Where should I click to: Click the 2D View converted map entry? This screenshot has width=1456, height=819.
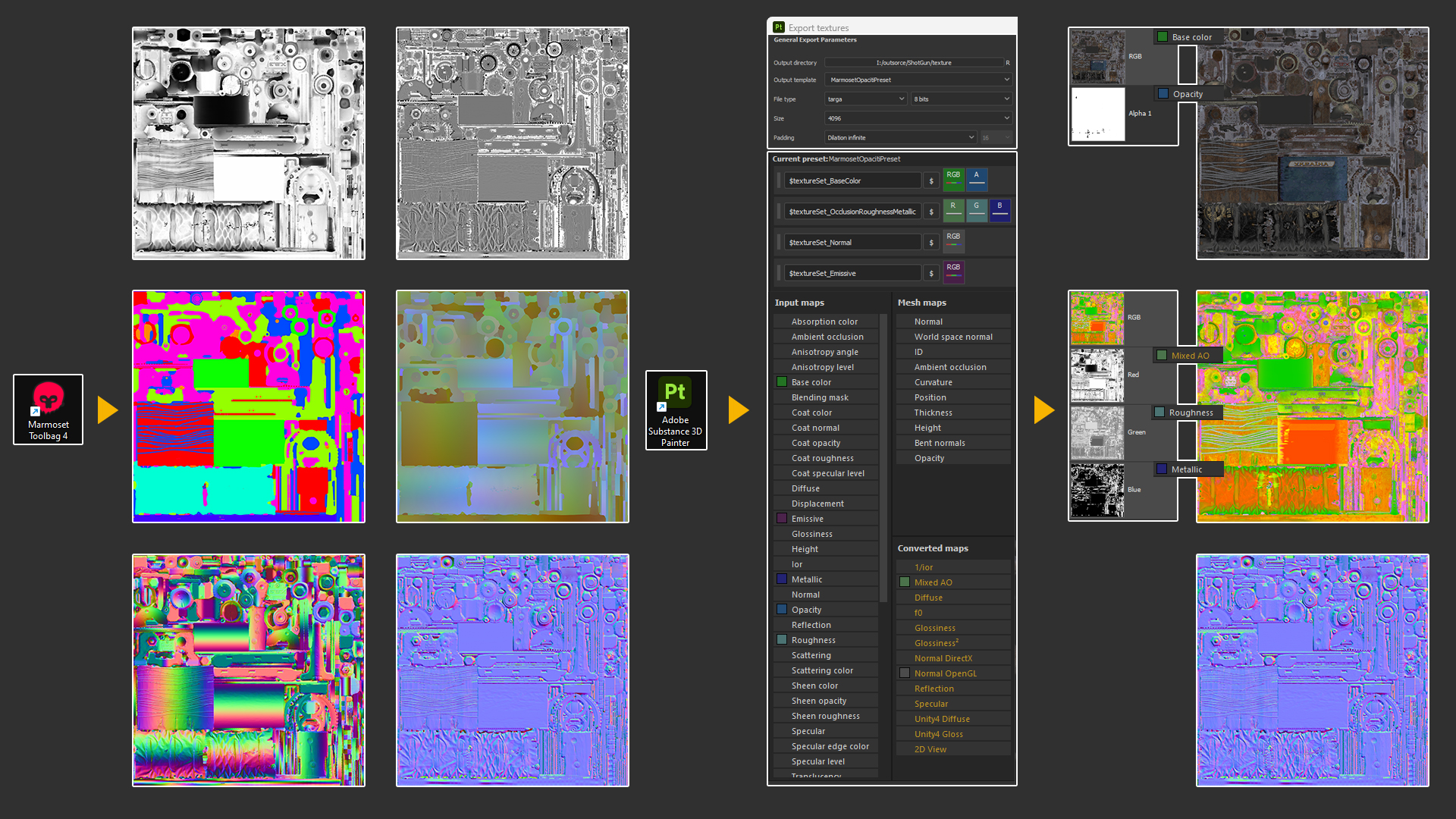point(930,749)
